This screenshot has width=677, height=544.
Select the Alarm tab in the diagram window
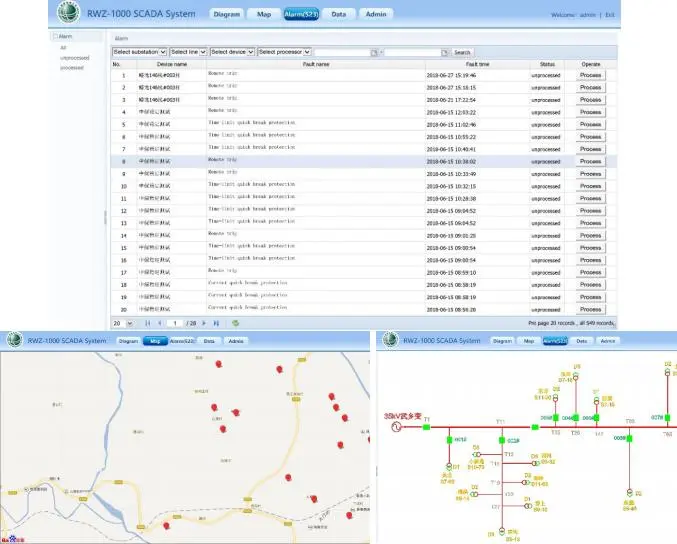[555, 341]
